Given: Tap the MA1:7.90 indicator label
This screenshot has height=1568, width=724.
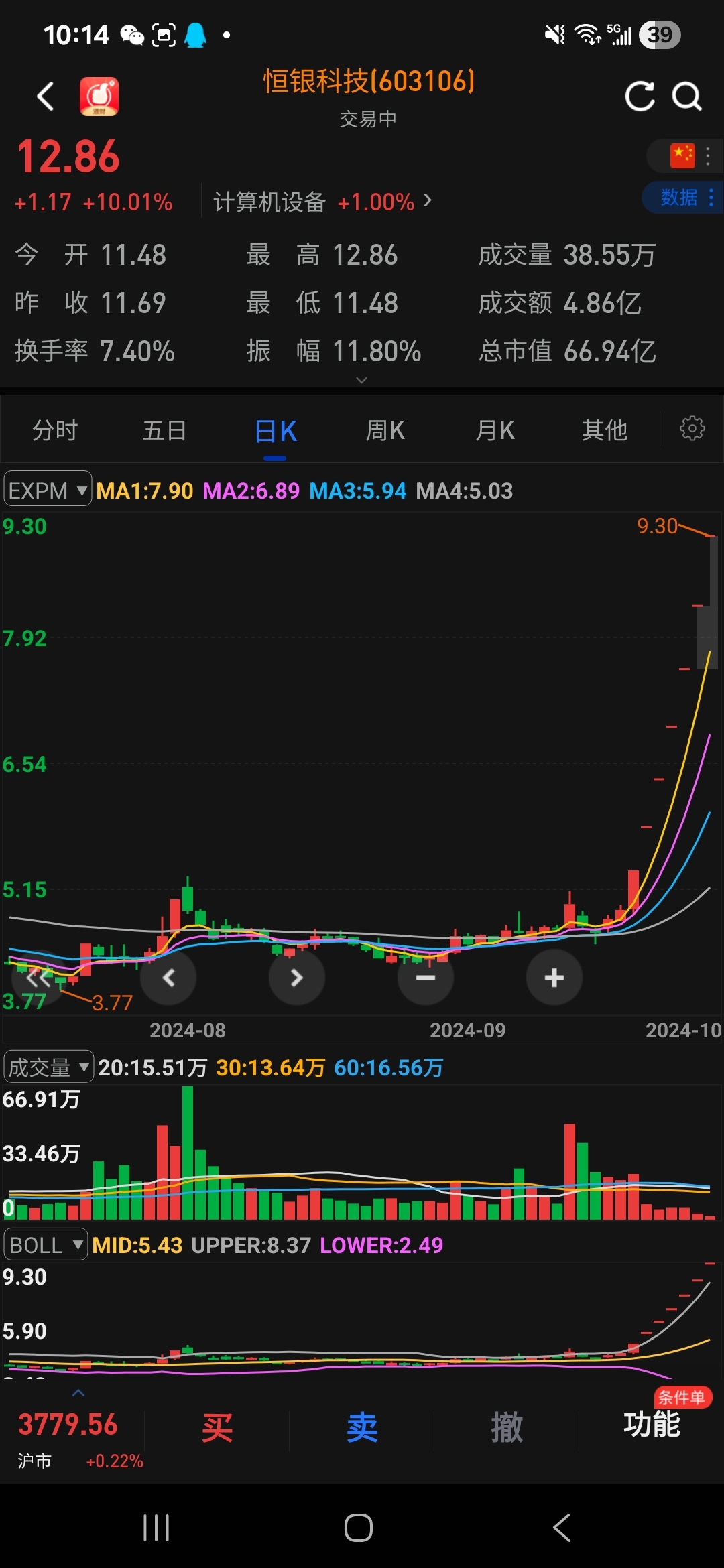Looking at the screenshot, I should [x=145, y=491].
